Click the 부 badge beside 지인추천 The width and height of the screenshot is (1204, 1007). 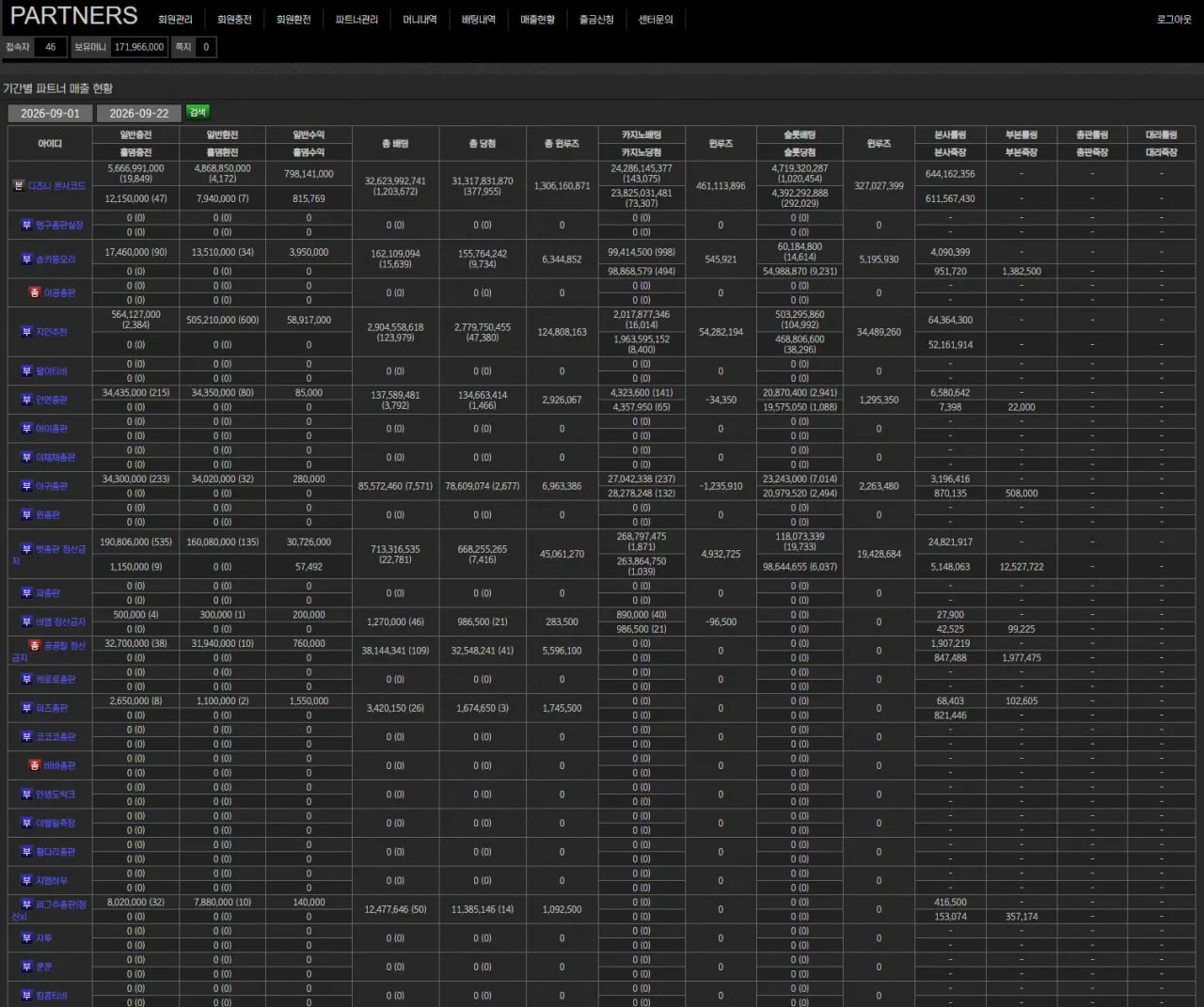[26, 332]
